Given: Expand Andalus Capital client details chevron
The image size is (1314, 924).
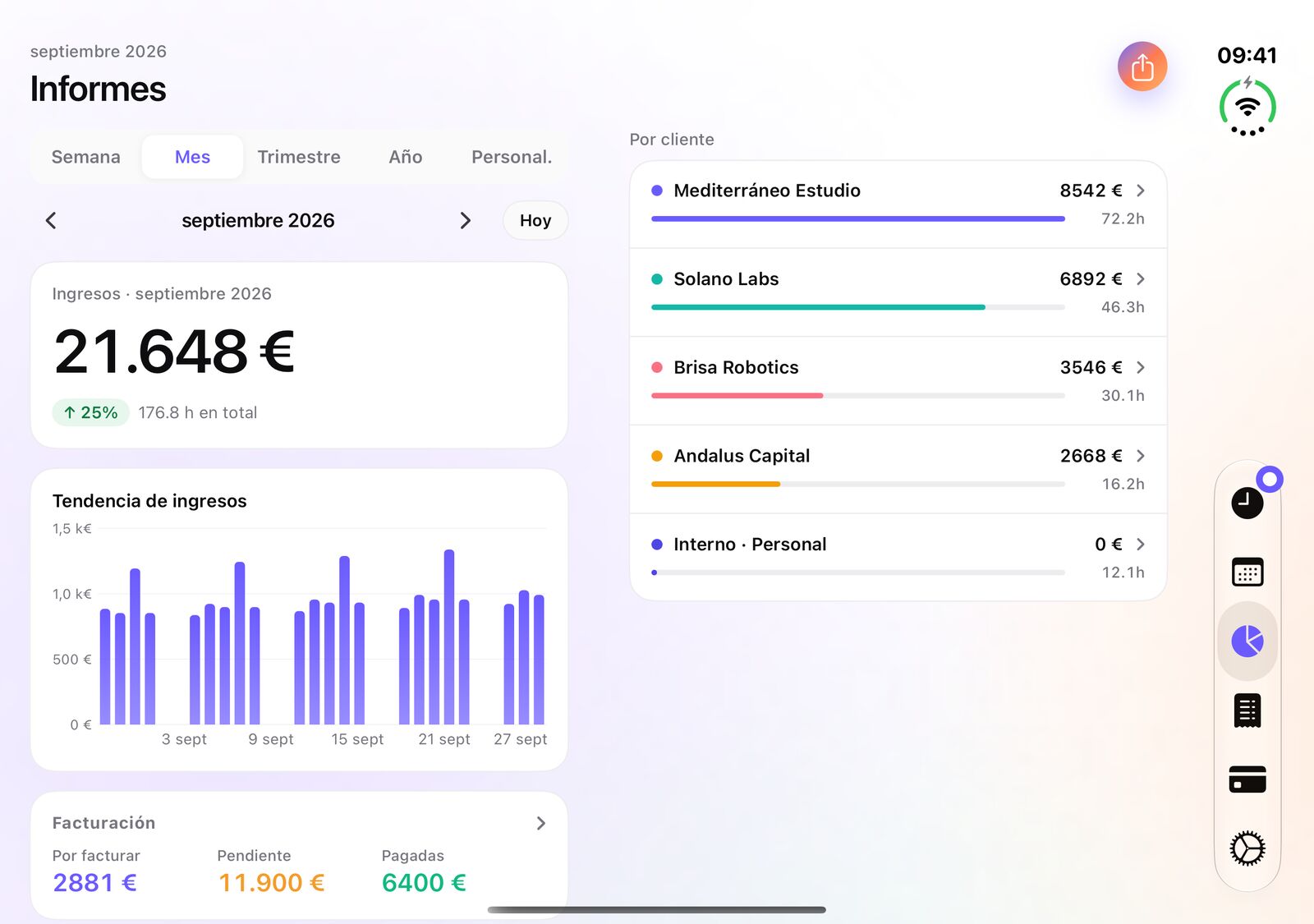Looking at the screenshot, I should pyautogui.click(x=1141, y=456).
